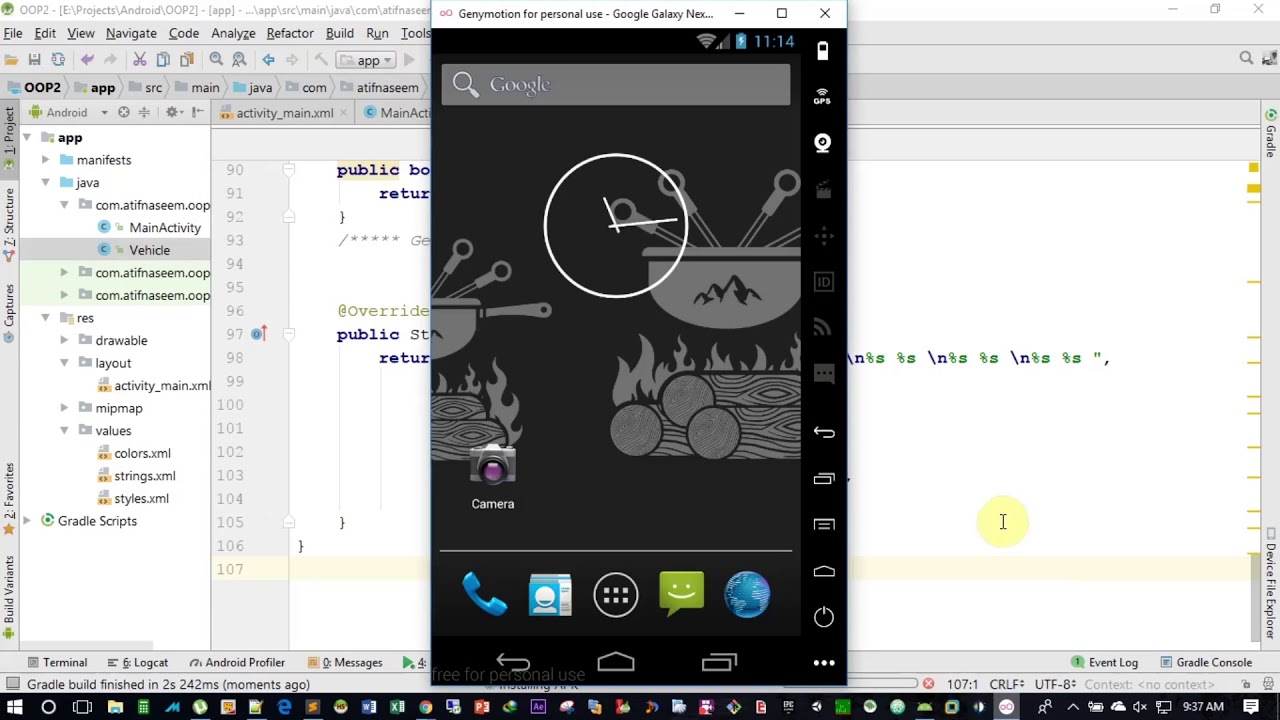The height and width of the screenshot is (720, 1280).
Task: Collapse the values folder
Action: (64, 431)
